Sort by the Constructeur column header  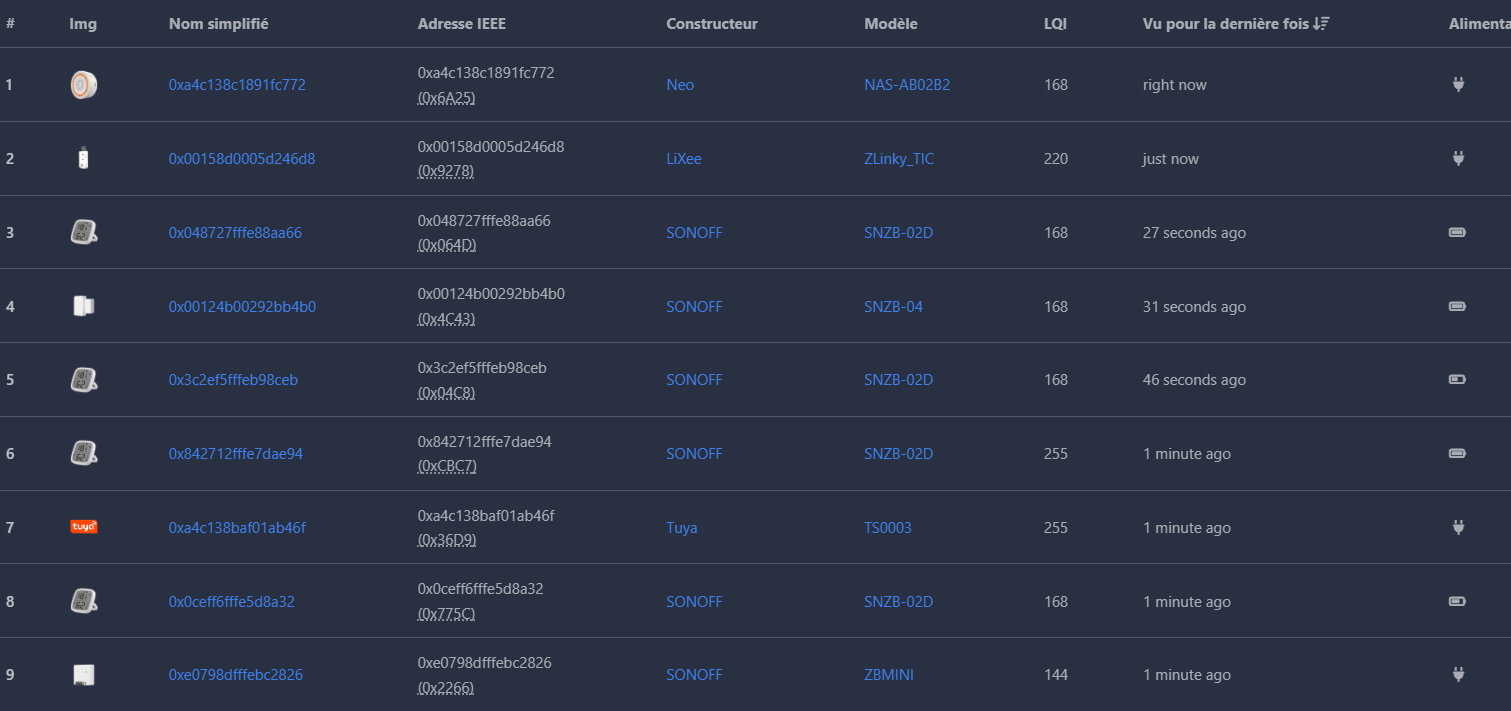(x=712, y=24)
